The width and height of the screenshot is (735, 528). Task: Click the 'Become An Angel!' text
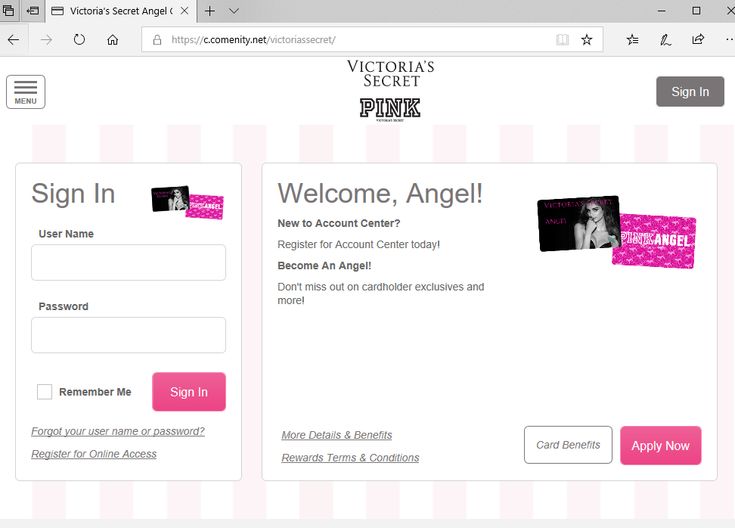tap(324, 265)
